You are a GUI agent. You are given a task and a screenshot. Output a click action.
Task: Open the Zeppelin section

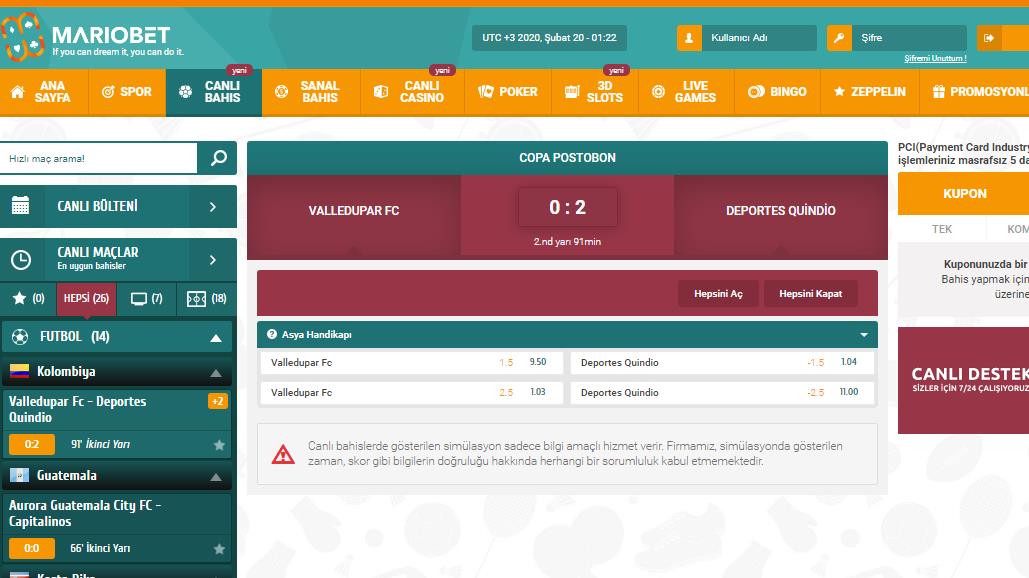tap(870, 92)
